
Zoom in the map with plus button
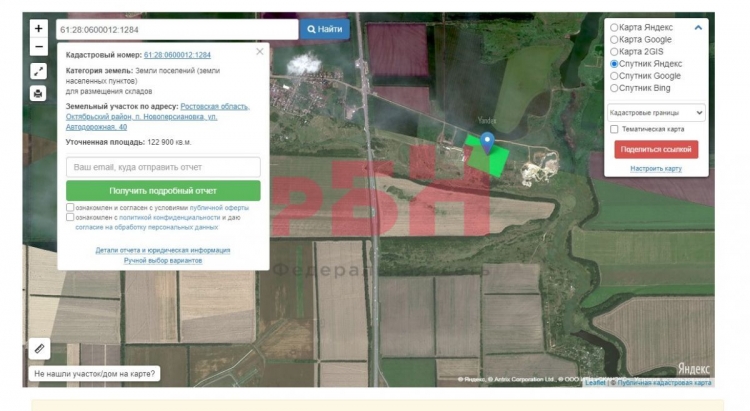click(39, 29)
